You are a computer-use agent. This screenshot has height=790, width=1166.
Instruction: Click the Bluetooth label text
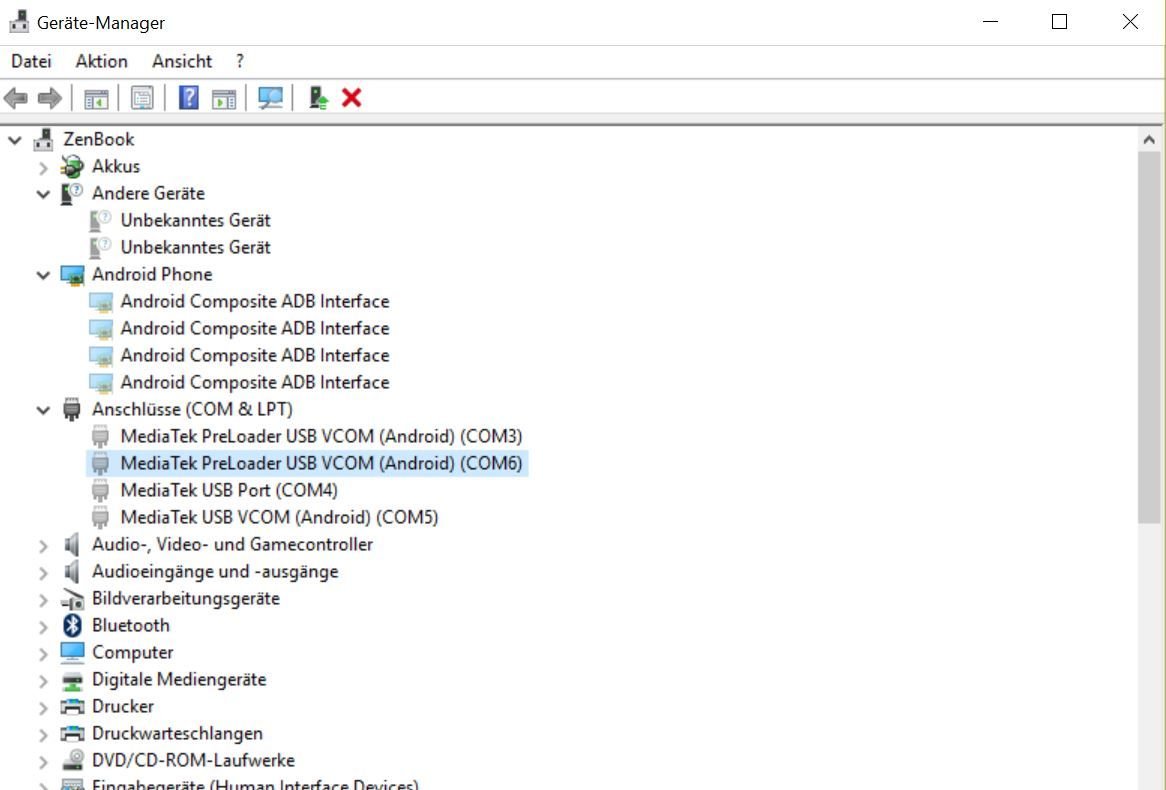(131, 626)
